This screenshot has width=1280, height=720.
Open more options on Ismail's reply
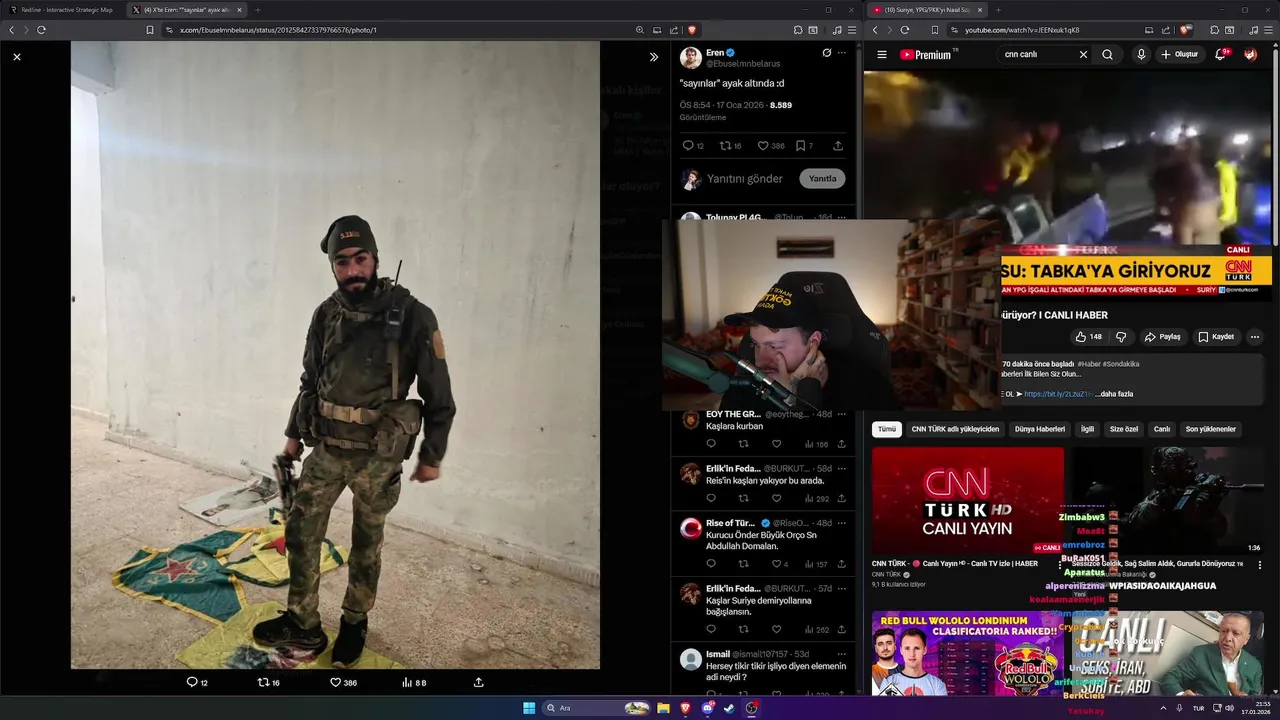pyautogui.click(x=842, y=654)
